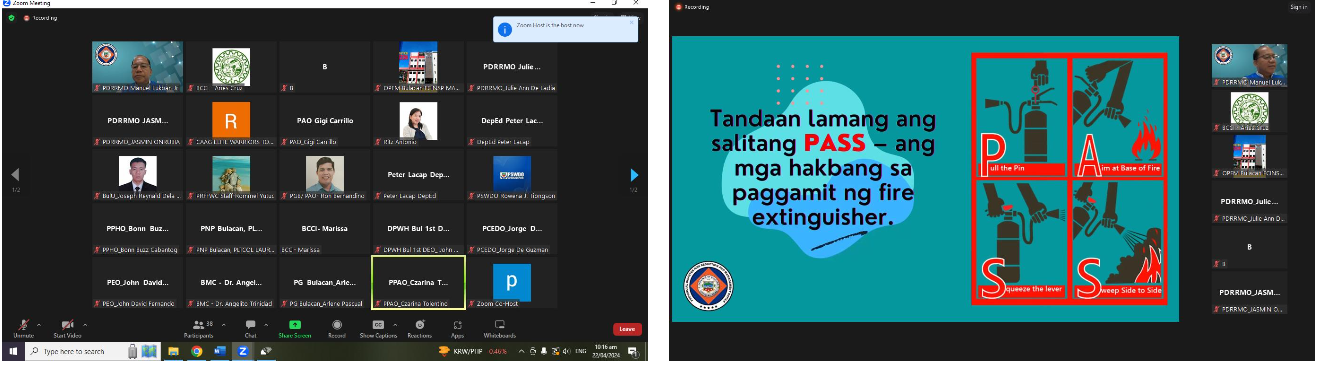Open the Apps panel
1320x370 pixels.
click(x=457, y=328)
